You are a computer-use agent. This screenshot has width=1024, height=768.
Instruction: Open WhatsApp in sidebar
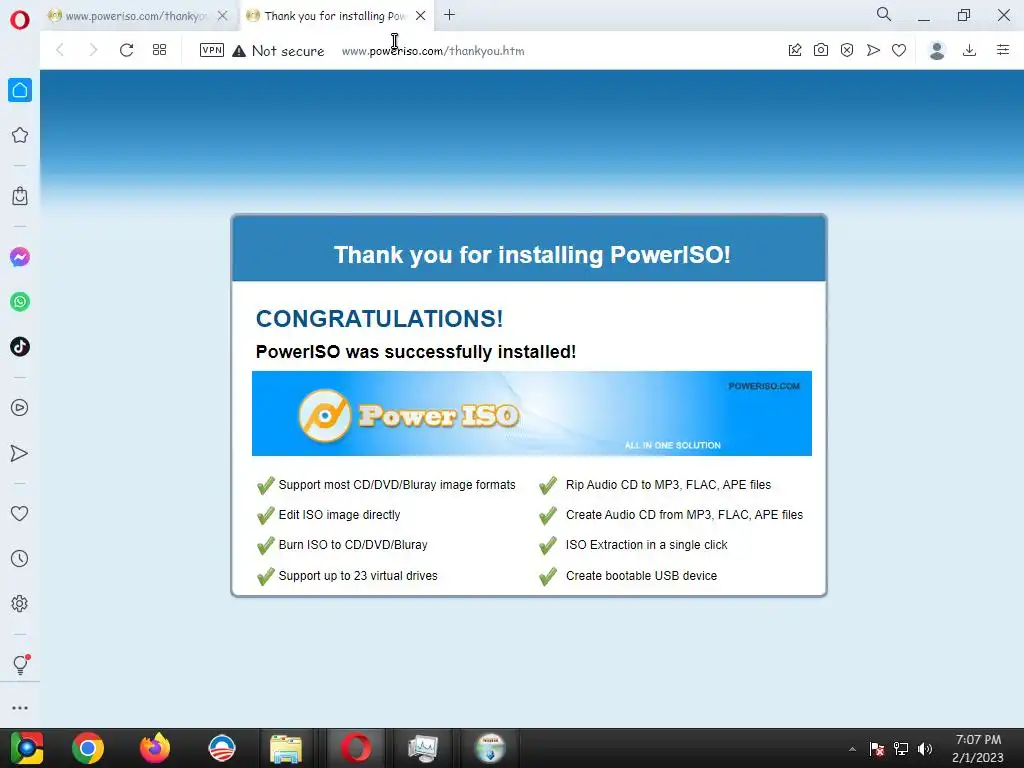click(20, 302)
